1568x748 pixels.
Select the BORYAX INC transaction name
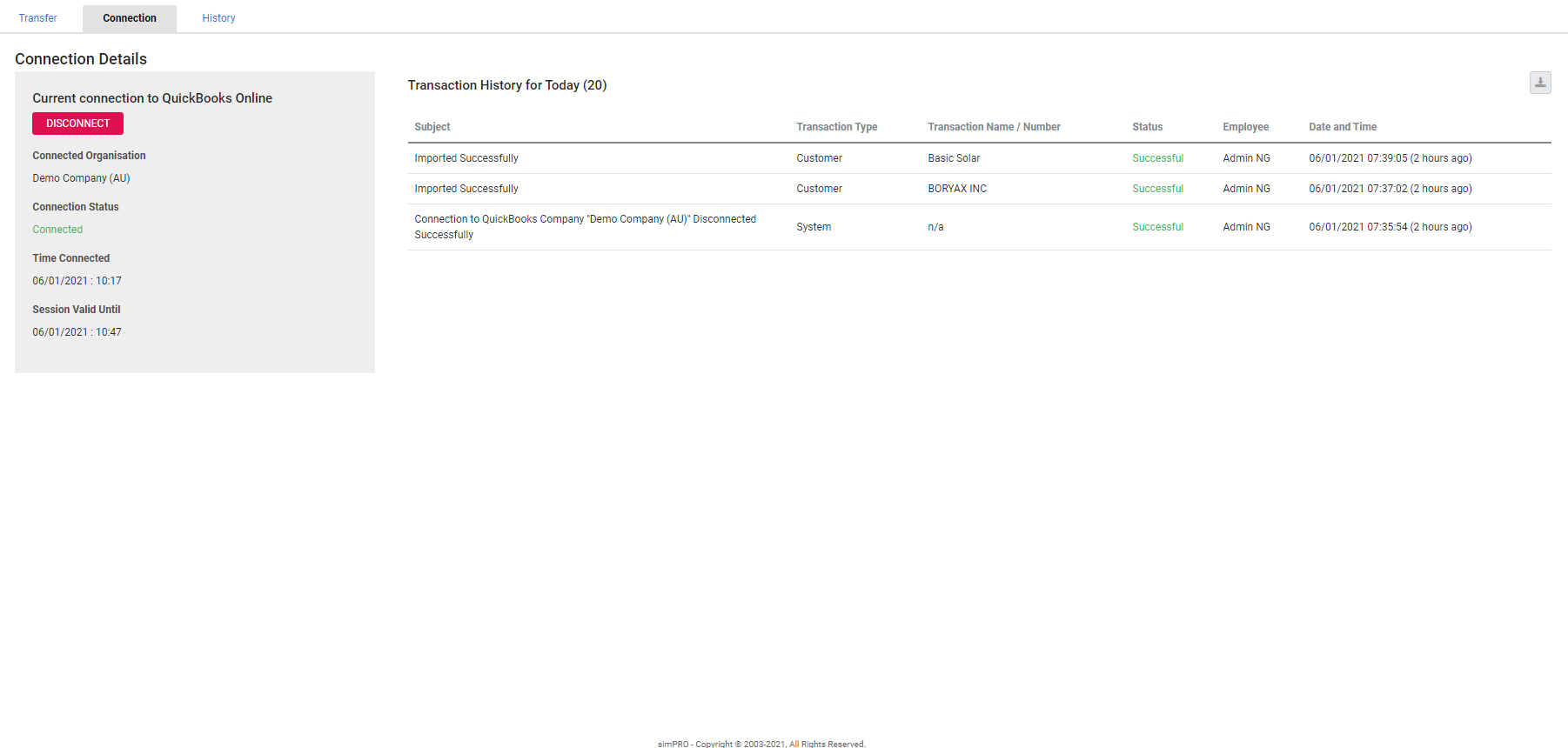tap(957, 189)
